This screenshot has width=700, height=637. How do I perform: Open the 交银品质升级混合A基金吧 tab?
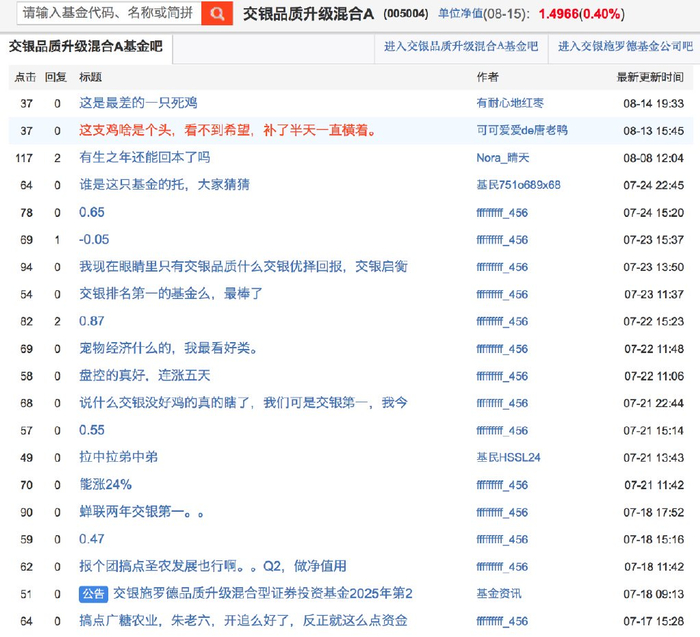click(x=86, y=47)
